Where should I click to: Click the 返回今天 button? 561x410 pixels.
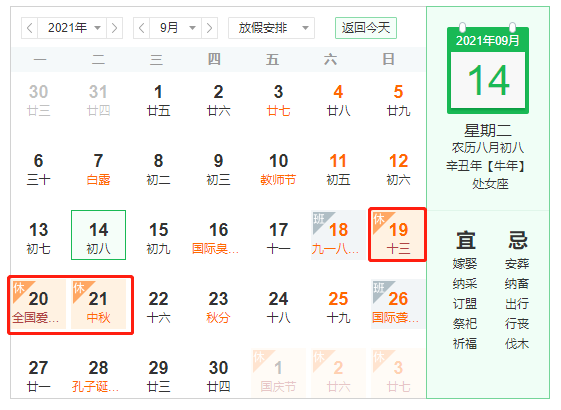click(366, 28)
